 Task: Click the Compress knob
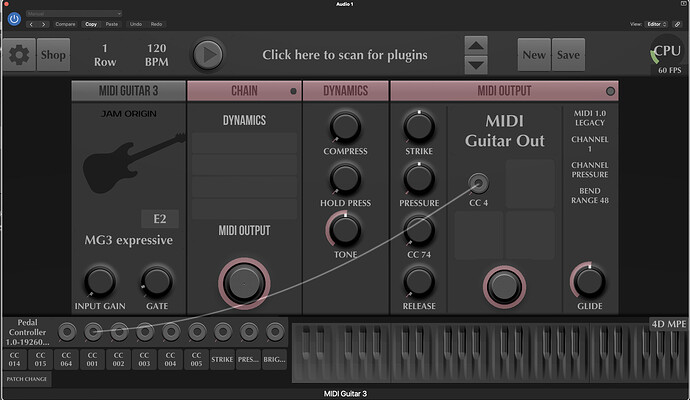[344, 126]
